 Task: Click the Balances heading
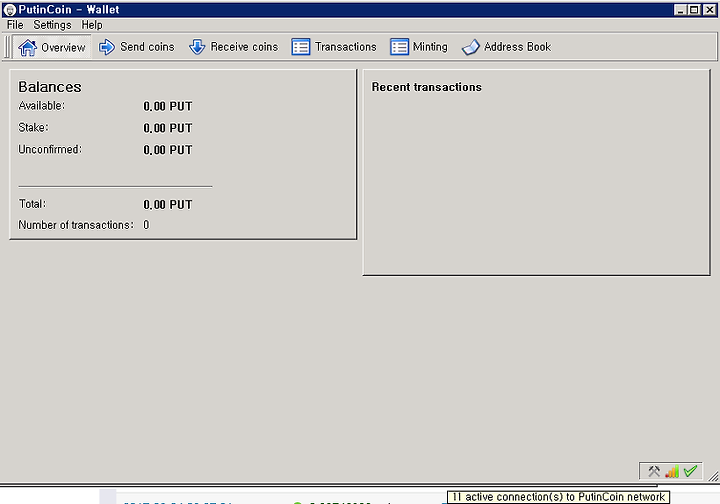(50, 87)
